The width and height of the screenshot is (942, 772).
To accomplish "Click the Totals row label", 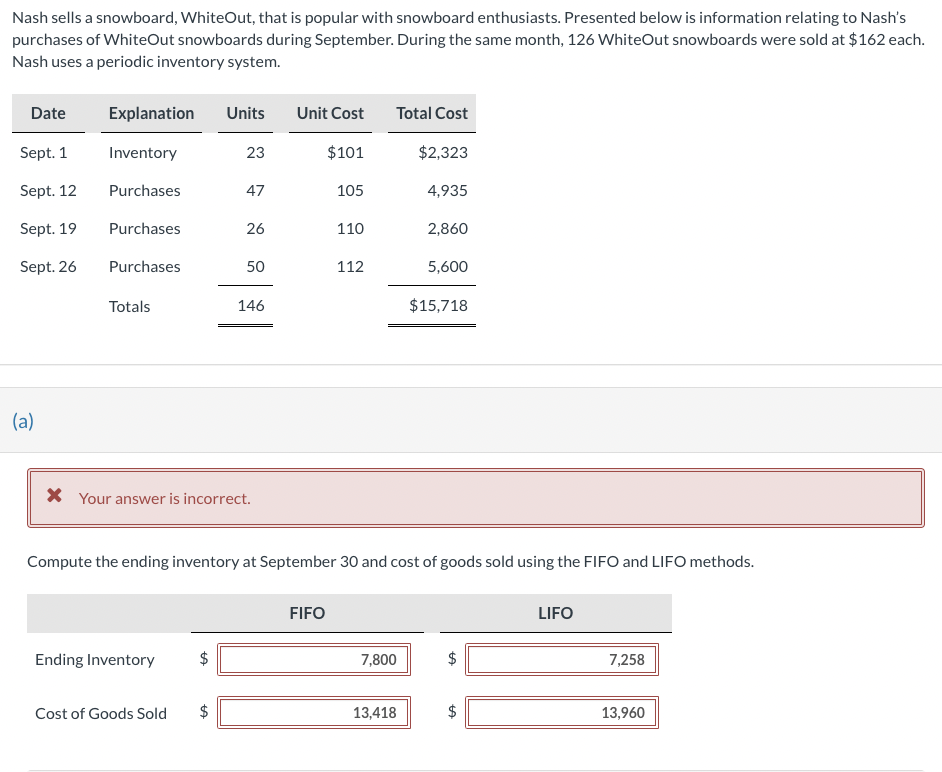I will 129,306.
